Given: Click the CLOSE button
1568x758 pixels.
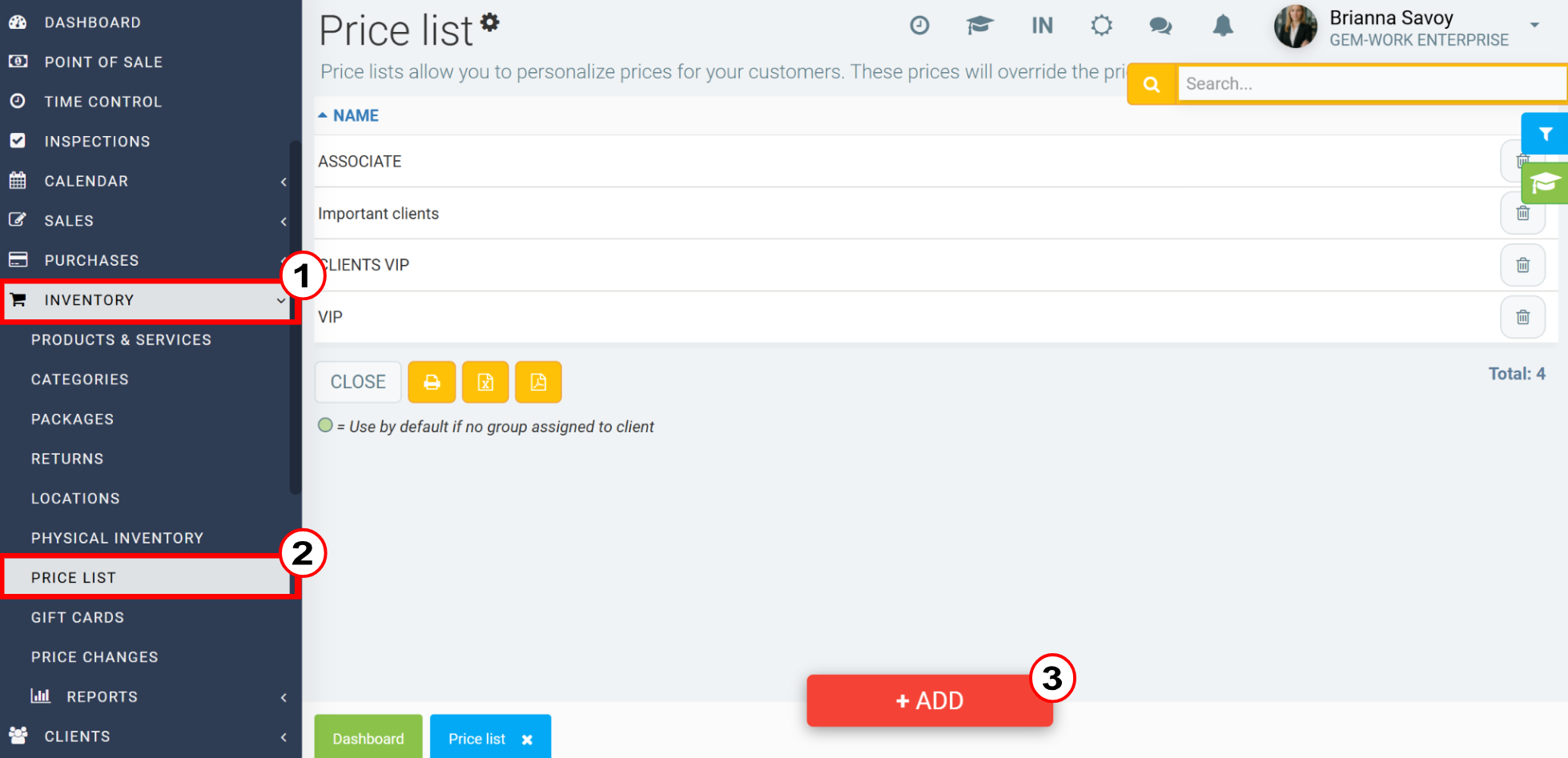Looking at the screenshot, I should click(x=358, y=382).
